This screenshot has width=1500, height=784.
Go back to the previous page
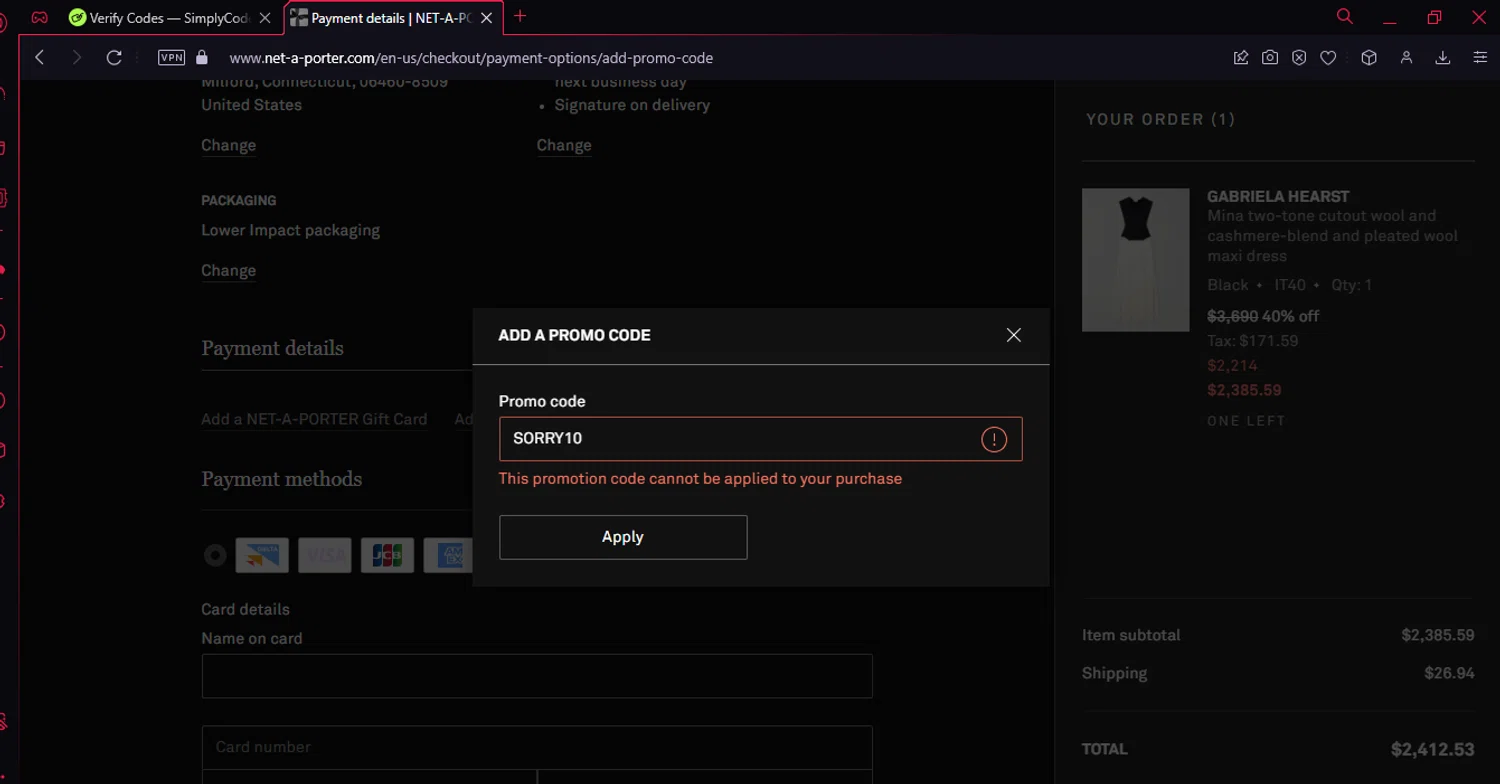[40, 58]
